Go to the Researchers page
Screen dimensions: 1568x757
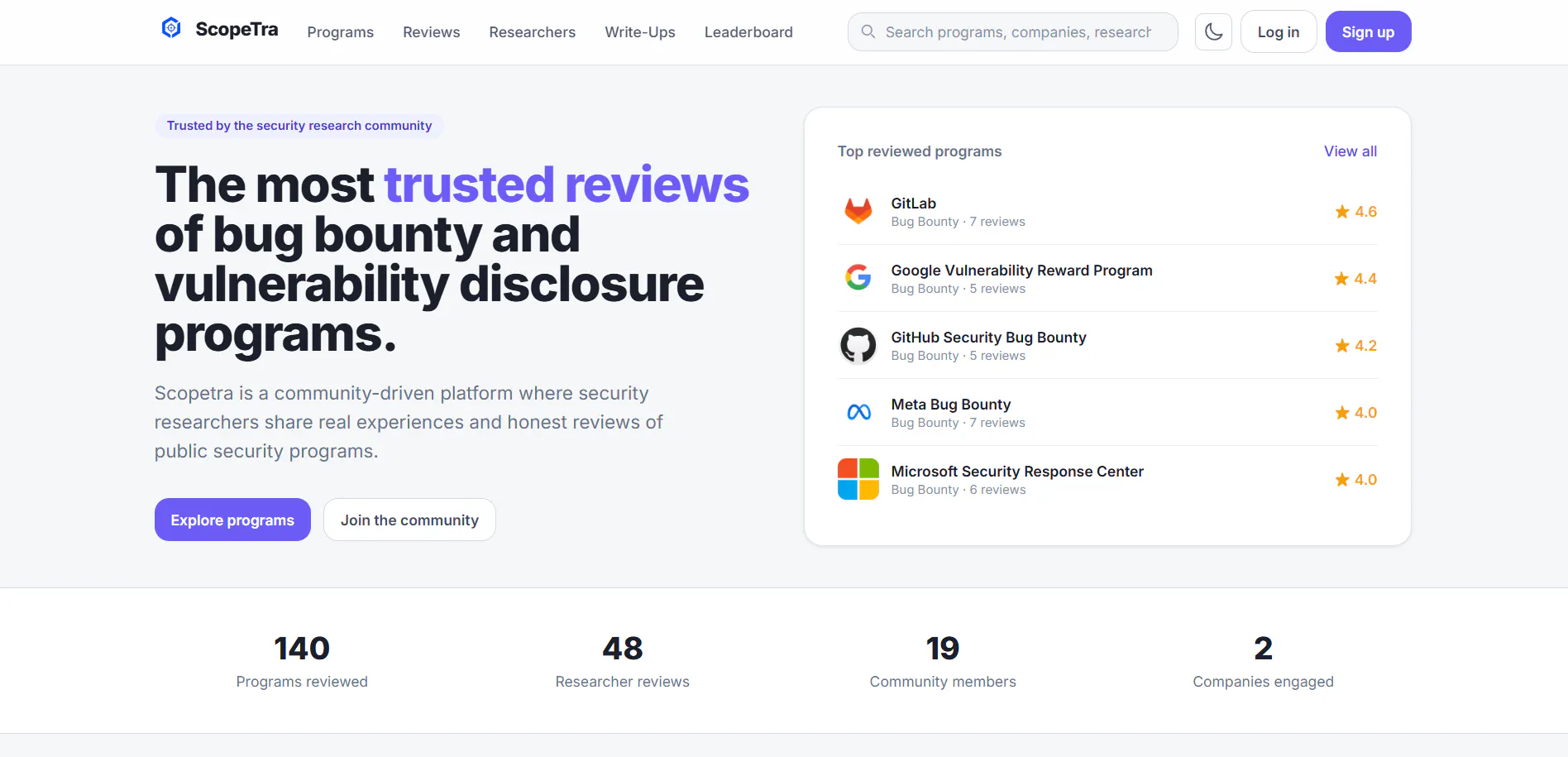(533, 32)
